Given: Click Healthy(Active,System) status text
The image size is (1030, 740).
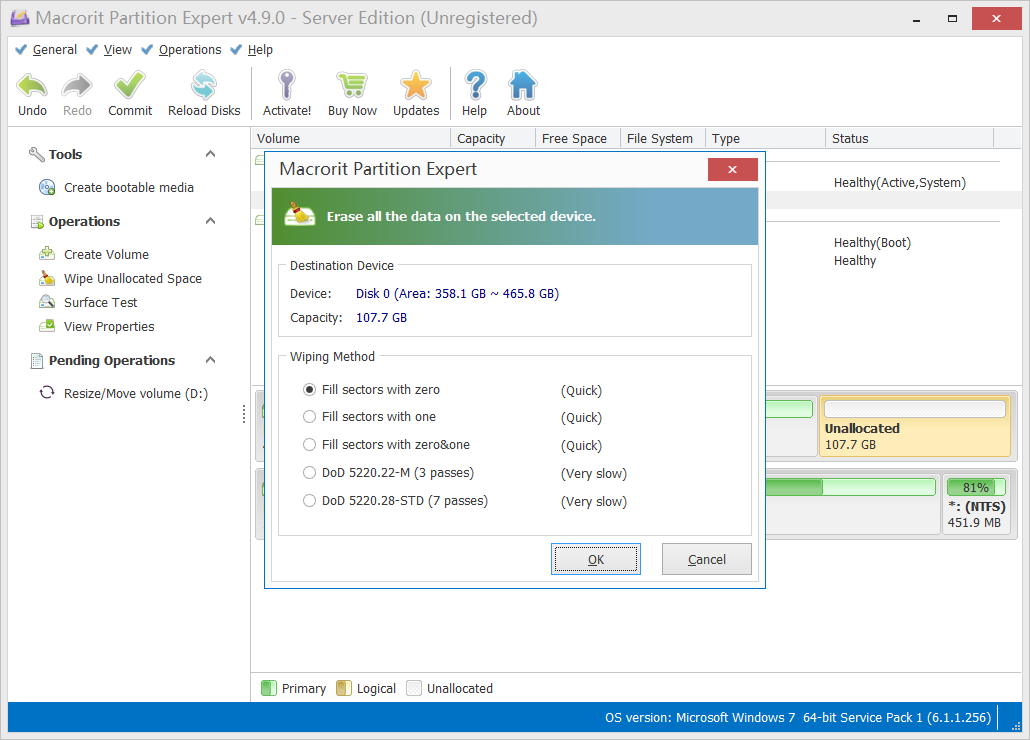Looking at the screenshot, I should click(899, 183).
